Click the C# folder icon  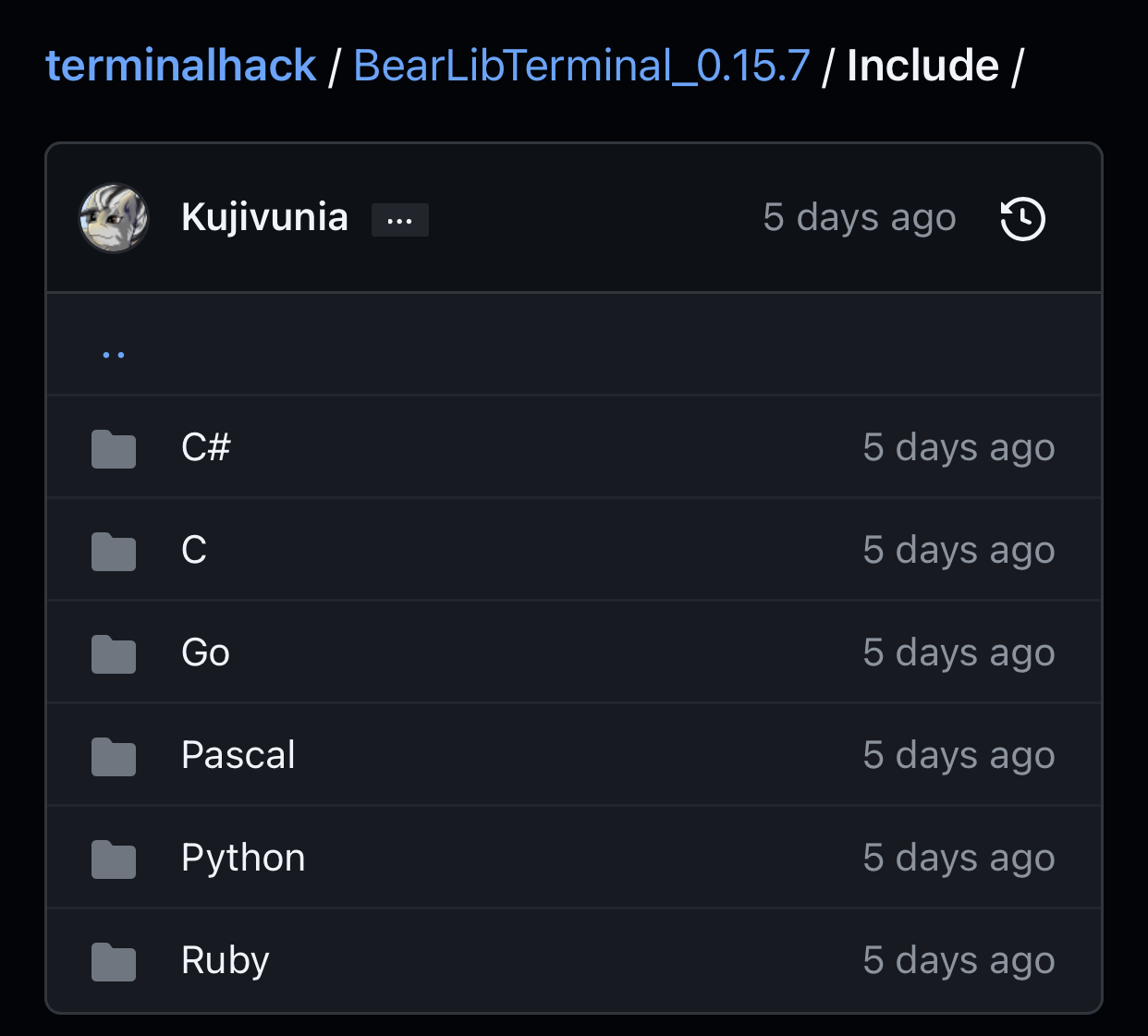point(114,449)
